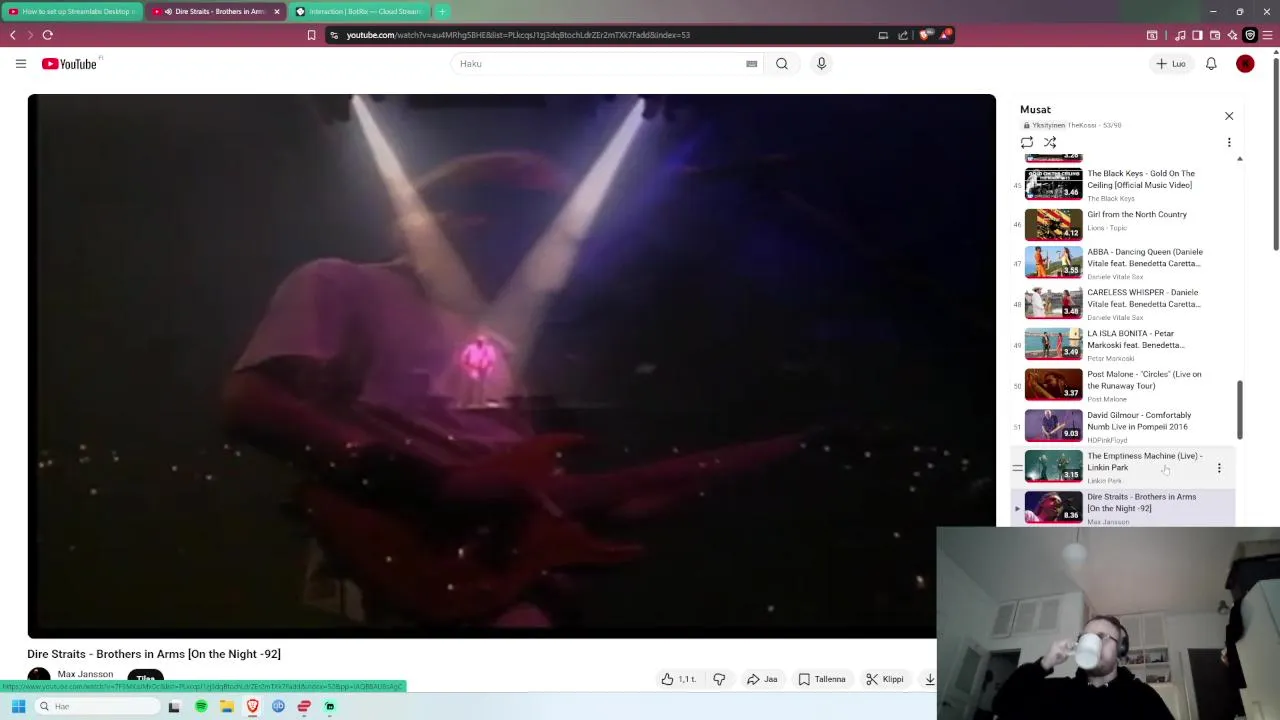The image size is (1280, 720).
Task: Go to the YouTube home logo
Action: 69,64
